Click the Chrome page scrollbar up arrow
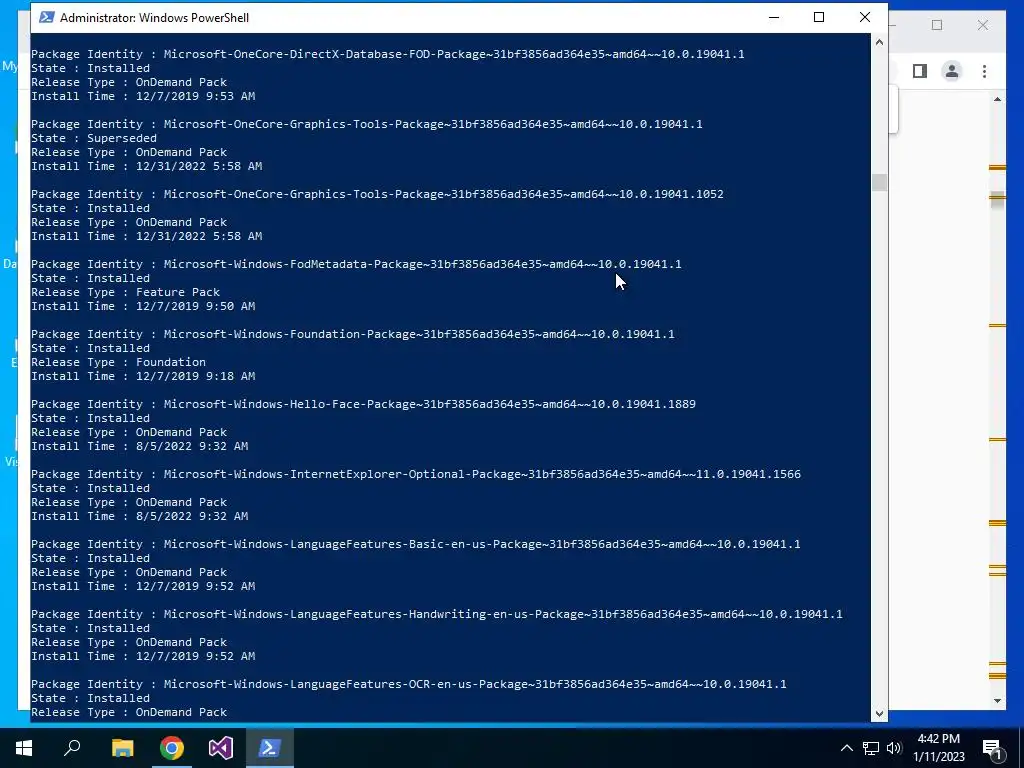1024x768 pixels. pos(997,99)
